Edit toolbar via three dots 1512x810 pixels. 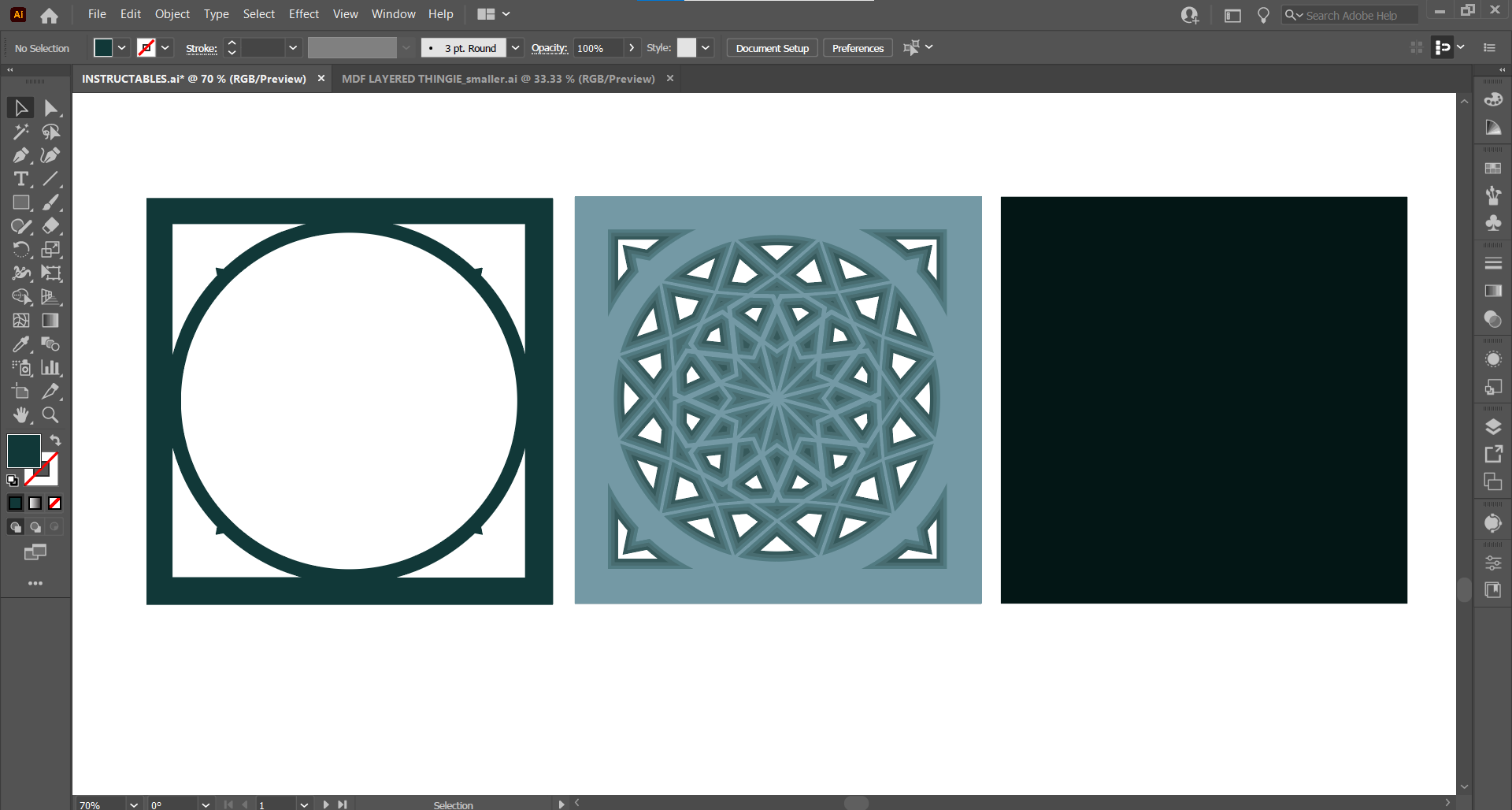pyautogui.click(x=35, y=584)
